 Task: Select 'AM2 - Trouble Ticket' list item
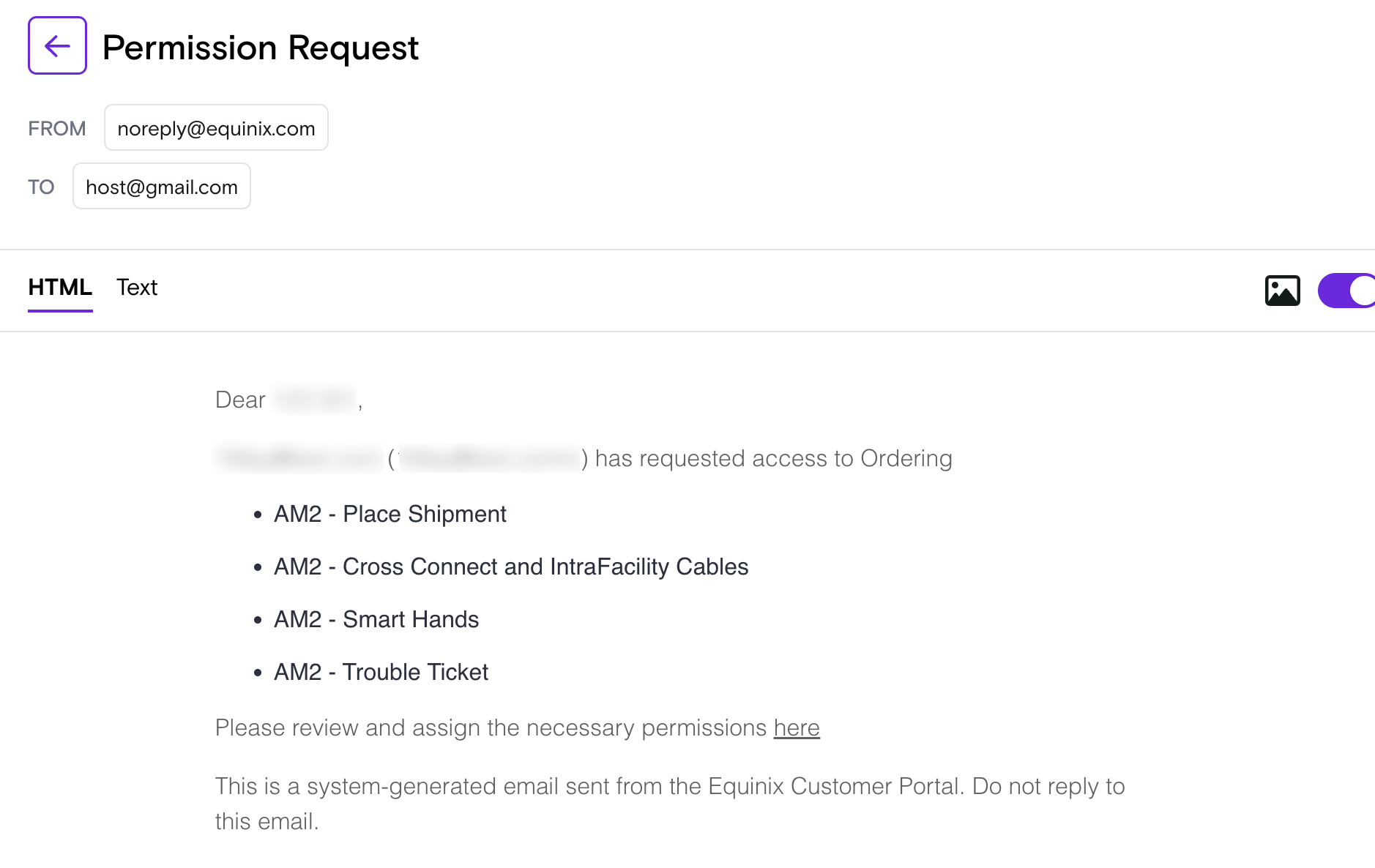[381, 672]
